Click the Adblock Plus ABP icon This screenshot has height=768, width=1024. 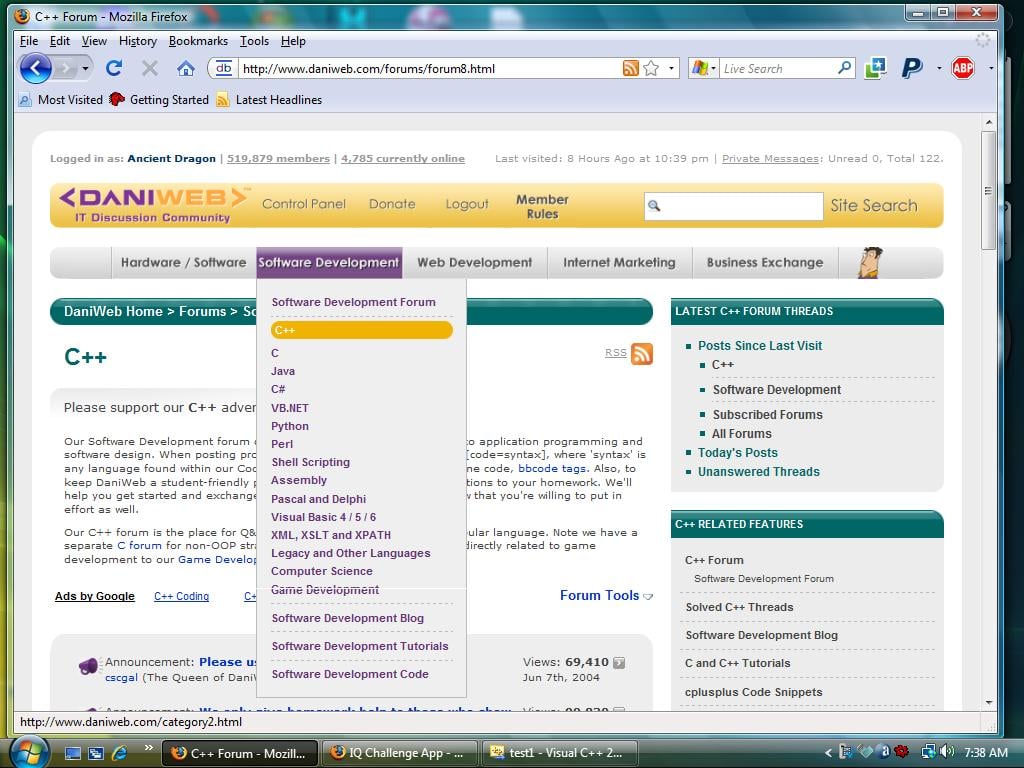[963, 68]
